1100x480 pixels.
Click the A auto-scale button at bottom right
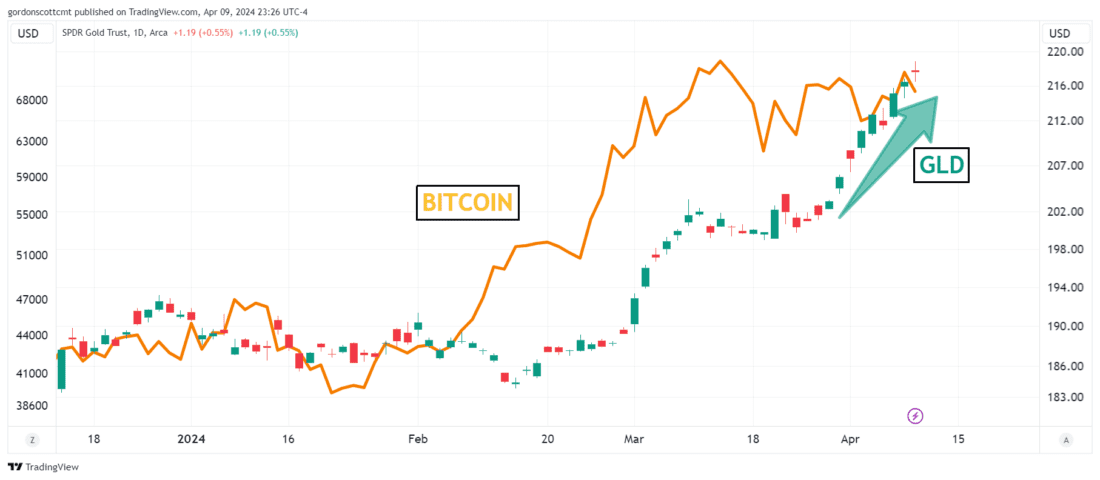pos(1066,440)
